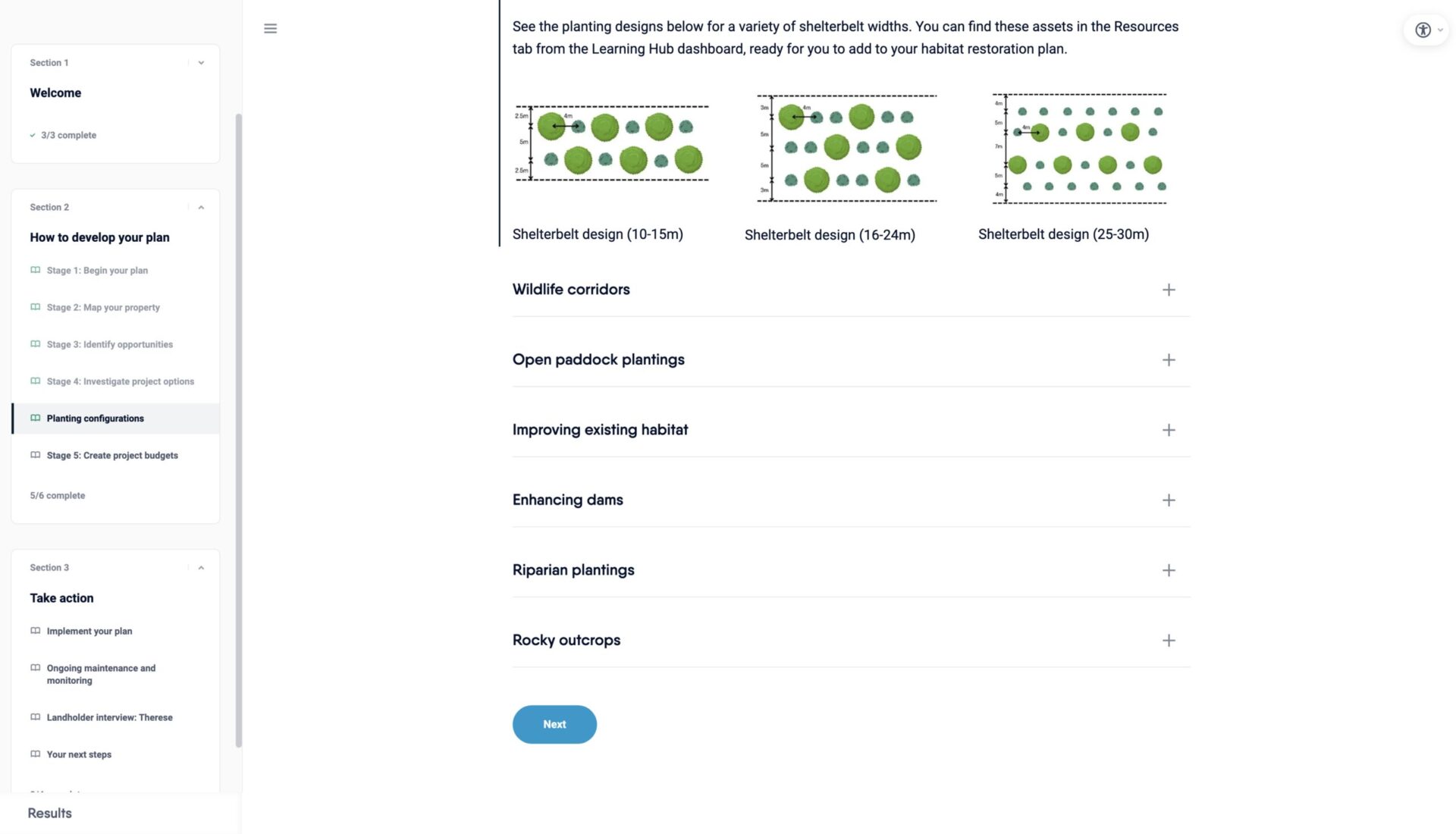Click the book icon beside Stage 1

coord(36,270)
